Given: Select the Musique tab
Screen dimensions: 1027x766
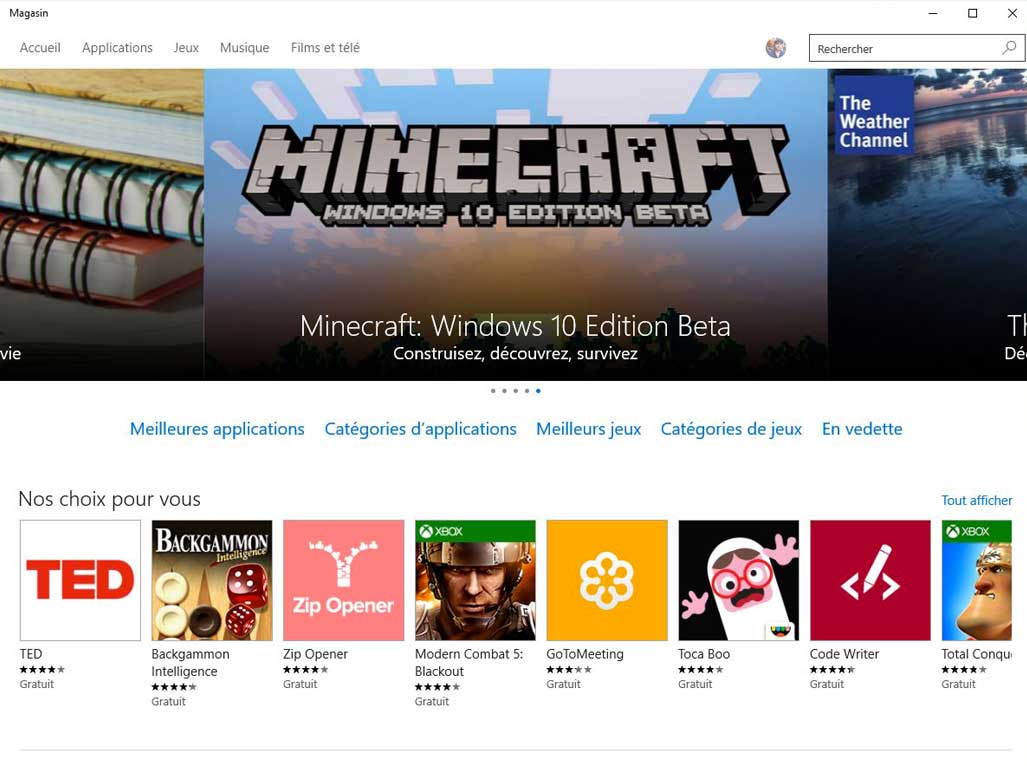Looking at the screenshot, I should [244, 48].
